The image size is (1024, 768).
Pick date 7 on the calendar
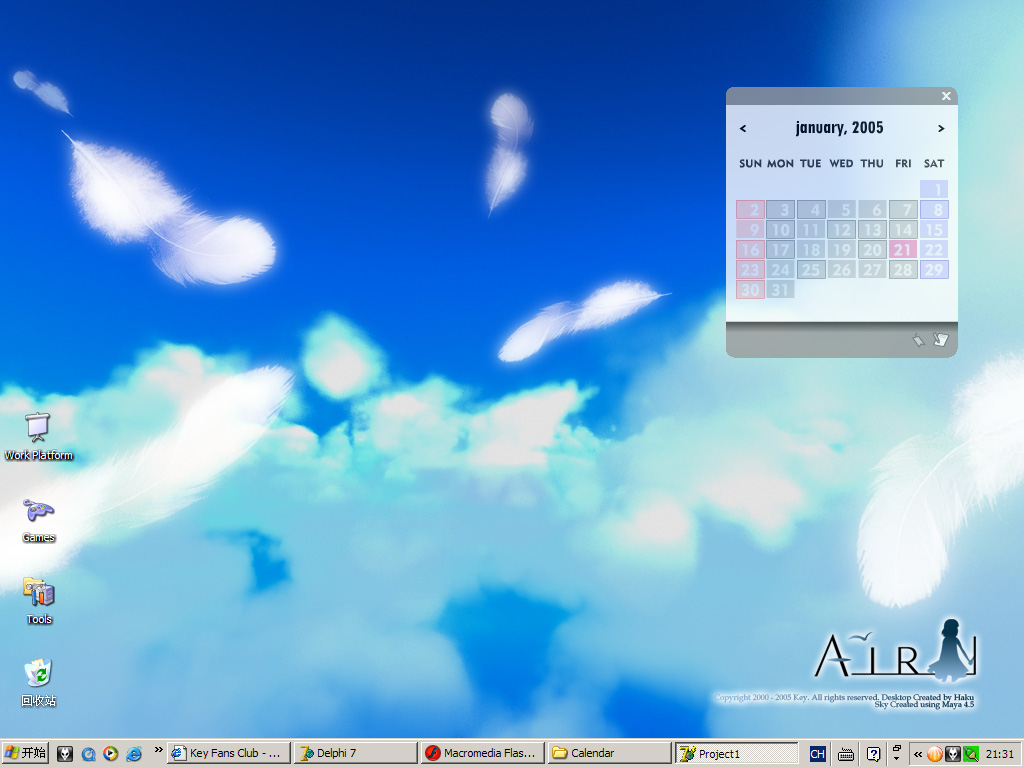click(x=903, y=210)
